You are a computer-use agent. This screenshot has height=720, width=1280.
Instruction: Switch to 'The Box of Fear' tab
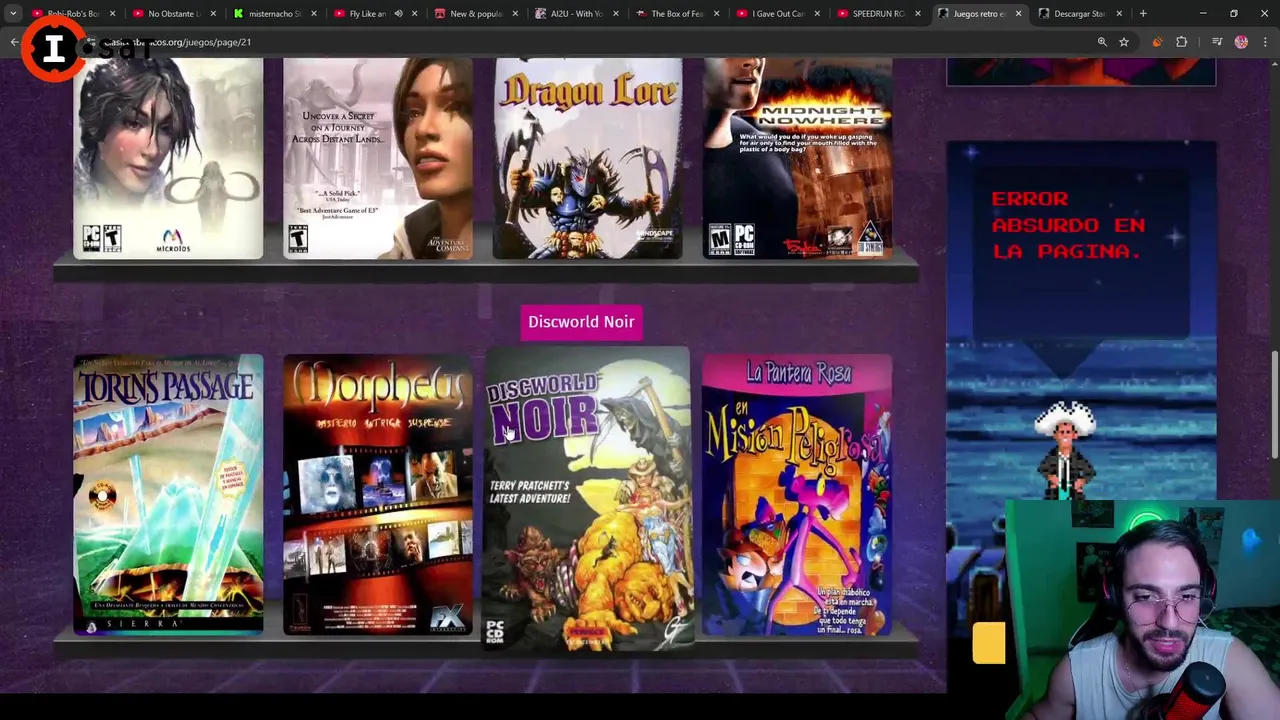pos(677,14)
